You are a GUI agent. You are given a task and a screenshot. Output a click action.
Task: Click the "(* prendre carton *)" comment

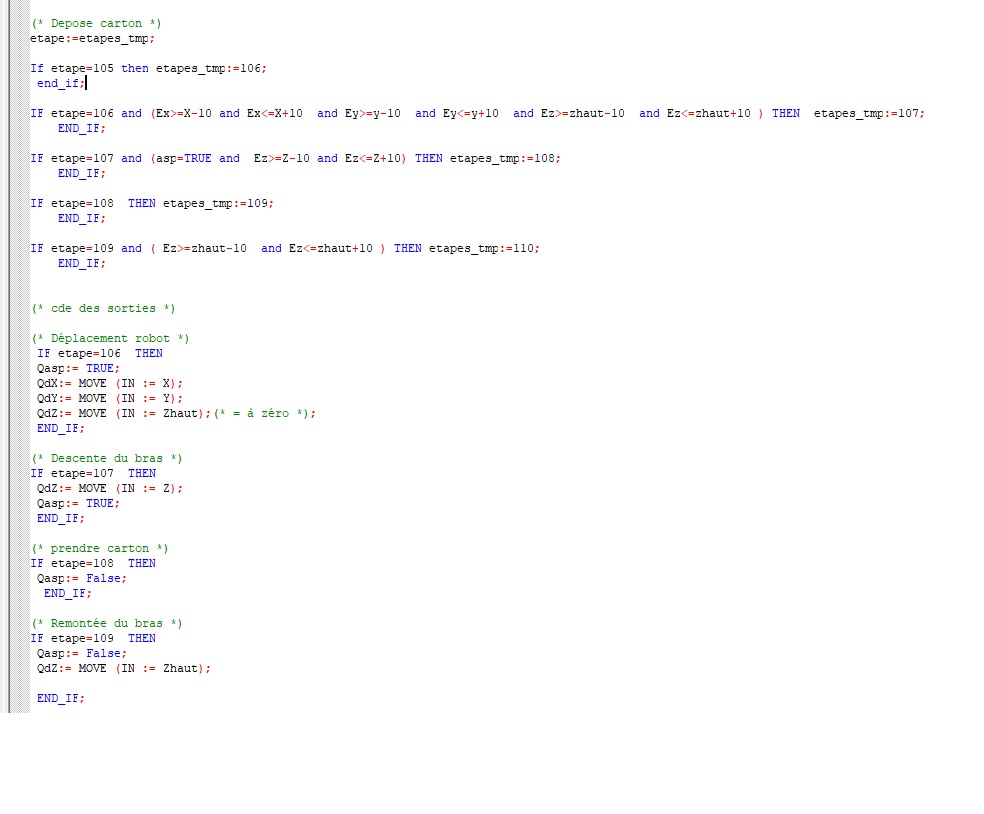[x=99, y=548]
